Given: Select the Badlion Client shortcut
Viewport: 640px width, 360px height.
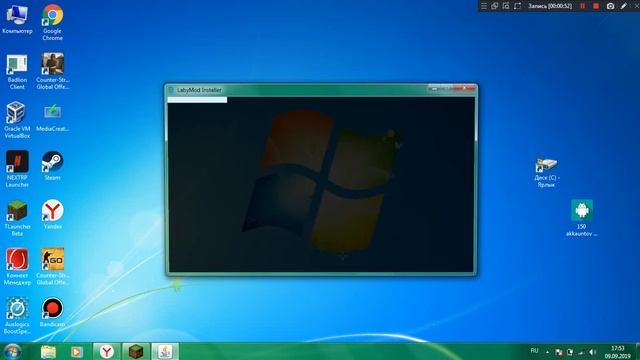Looking at the screenshot, I should point(17,72).
